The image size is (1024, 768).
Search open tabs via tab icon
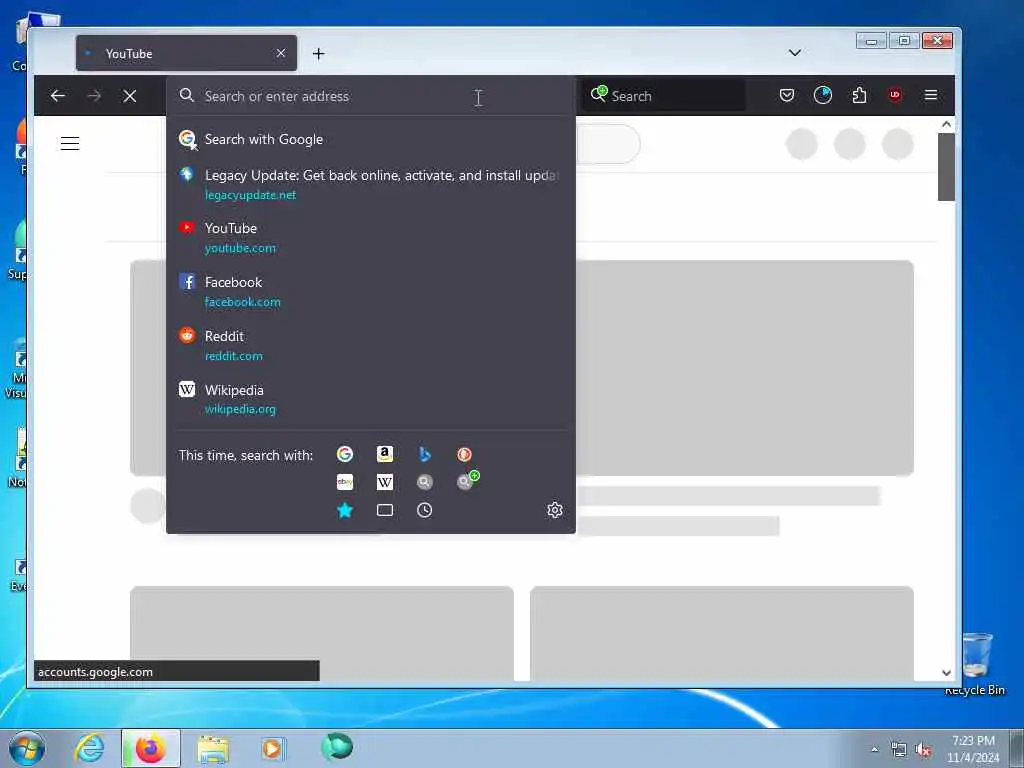[x=385, y=510]
